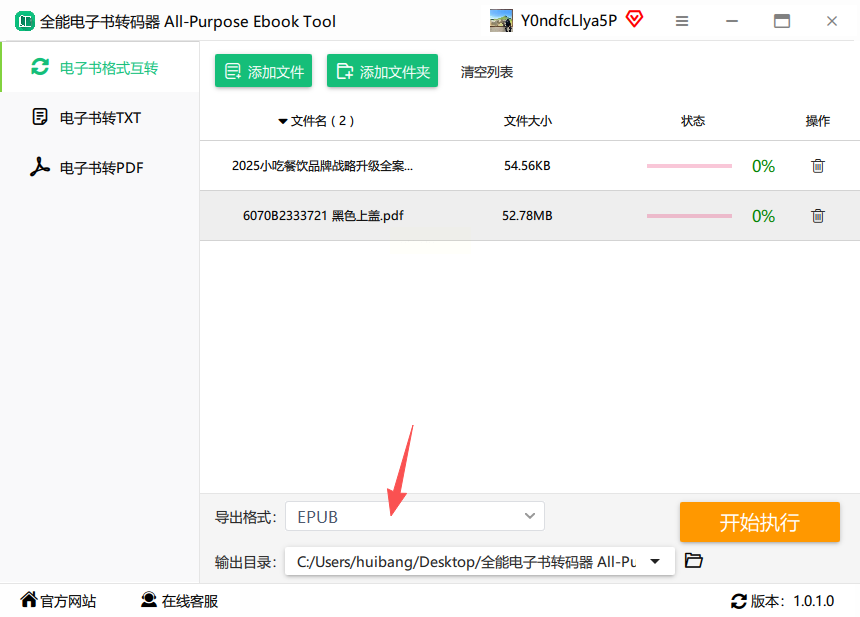Click the 添加文件夹 button

point(382,71)
